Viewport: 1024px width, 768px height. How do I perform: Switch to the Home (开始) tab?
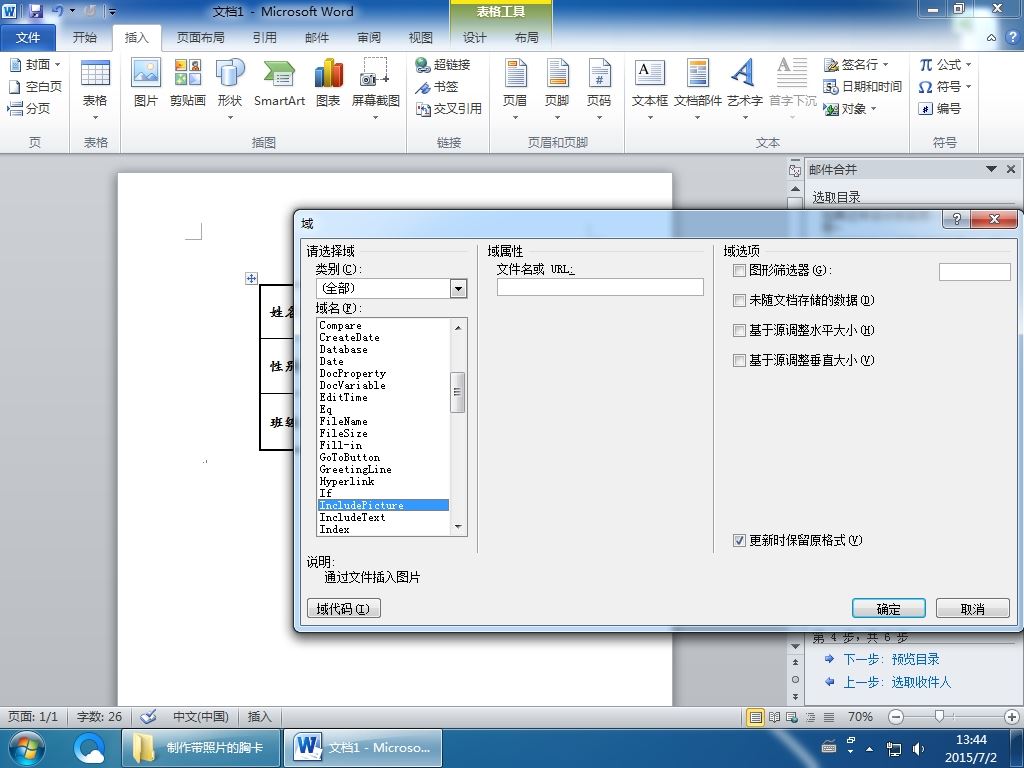[x=84, y=38]
